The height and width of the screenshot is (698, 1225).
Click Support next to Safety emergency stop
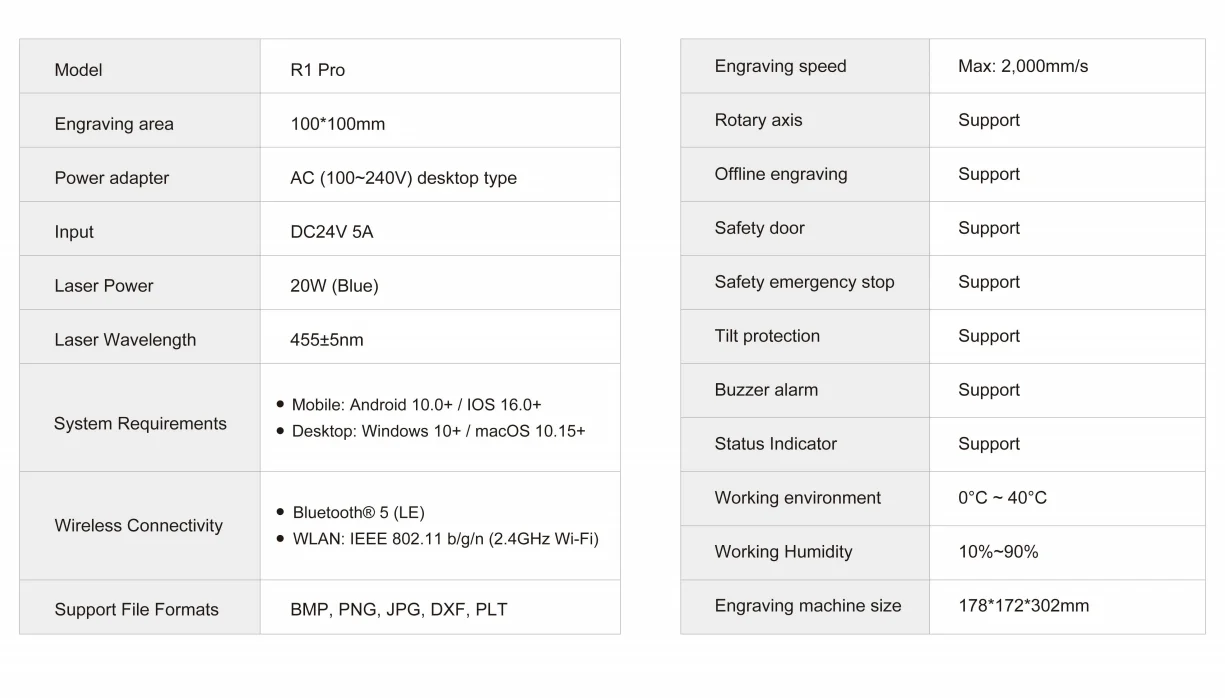pyautogui.click(x=989, y=282)
